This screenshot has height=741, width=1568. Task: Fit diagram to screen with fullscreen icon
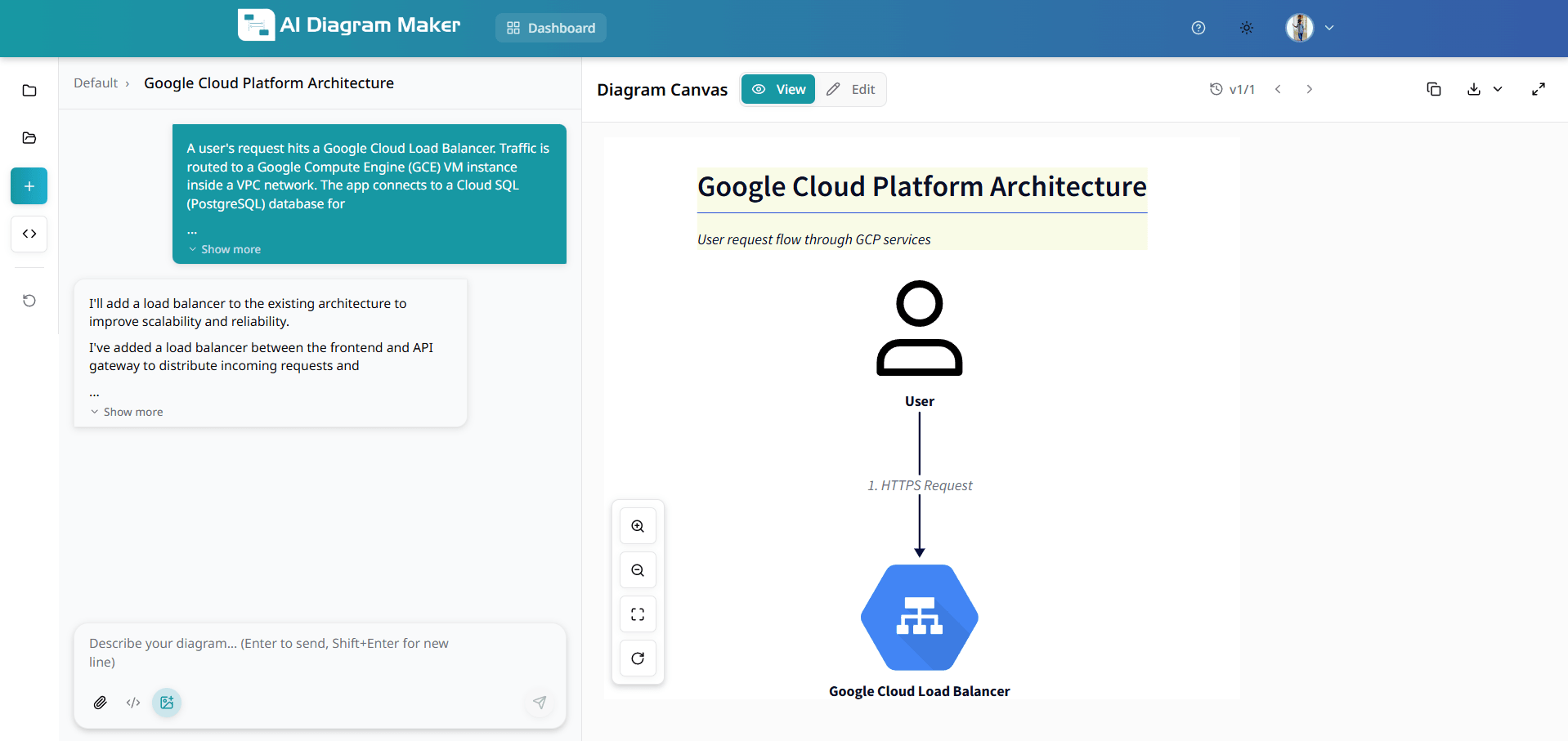point(638,614)
